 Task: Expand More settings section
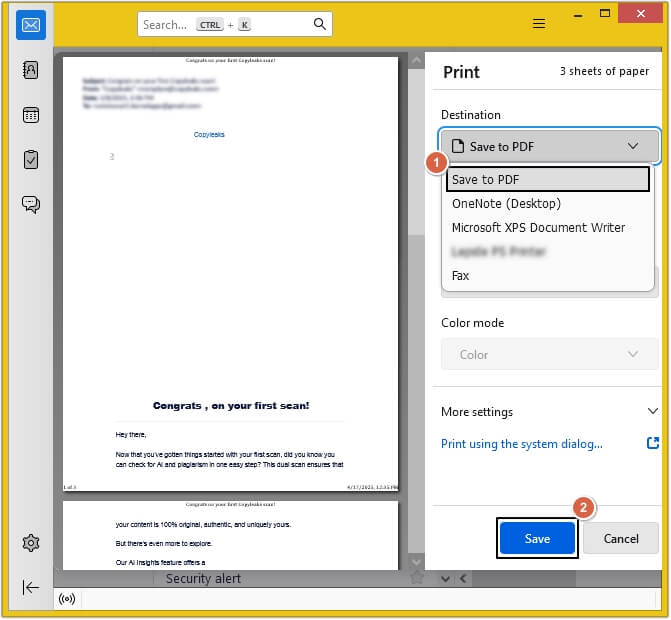click(549, 412)
